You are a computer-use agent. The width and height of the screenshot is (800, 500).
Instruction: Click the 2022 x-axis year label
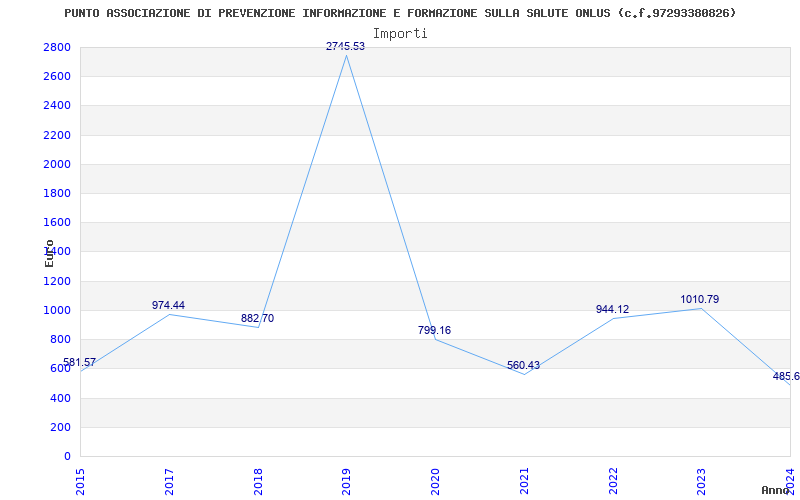coord(613,481)
